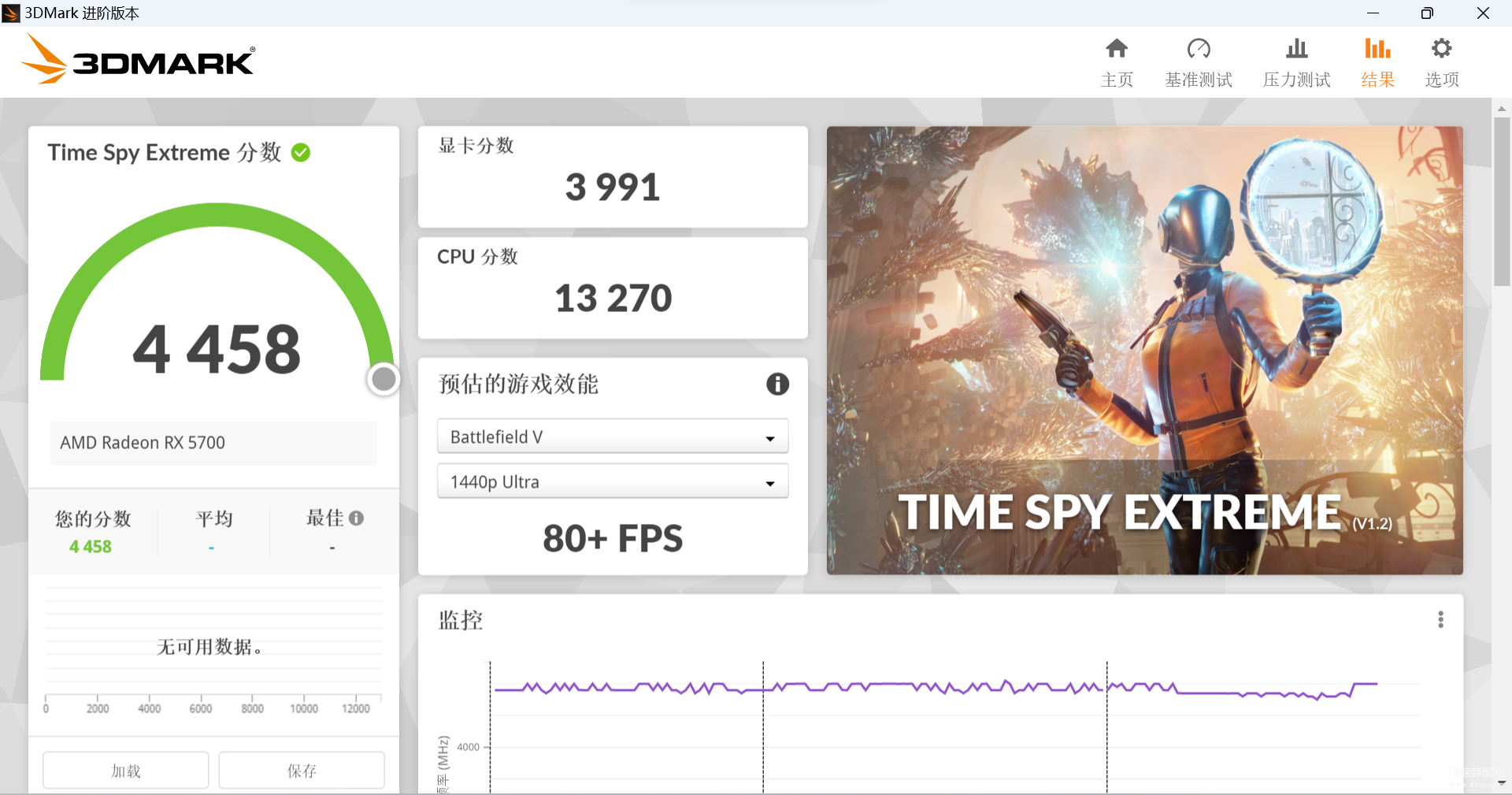Image resolution: width=1512 pixels, height=795 pixels.
Task: Click the green 您的分数 value 4 458
Action: tap(91, 547)
